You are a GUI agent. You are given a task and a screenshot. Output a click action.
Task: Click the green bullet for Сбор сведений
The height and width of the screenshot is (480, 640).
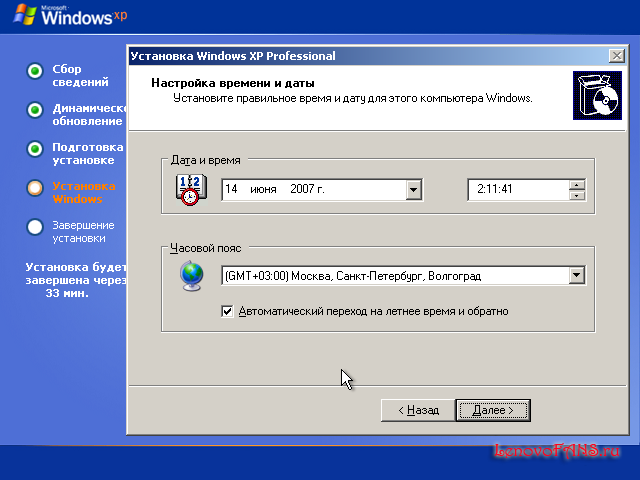[x=35, y=70]
